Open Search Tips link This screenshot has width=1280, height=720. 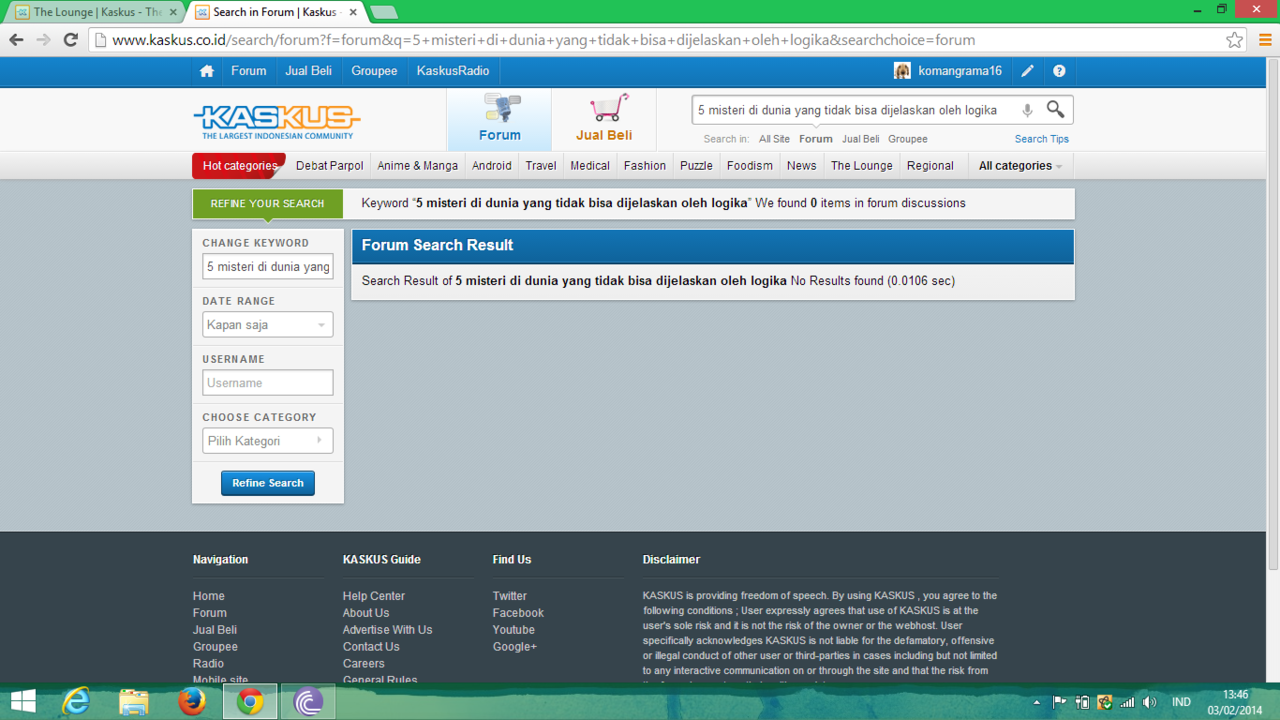pos(1041,139)
